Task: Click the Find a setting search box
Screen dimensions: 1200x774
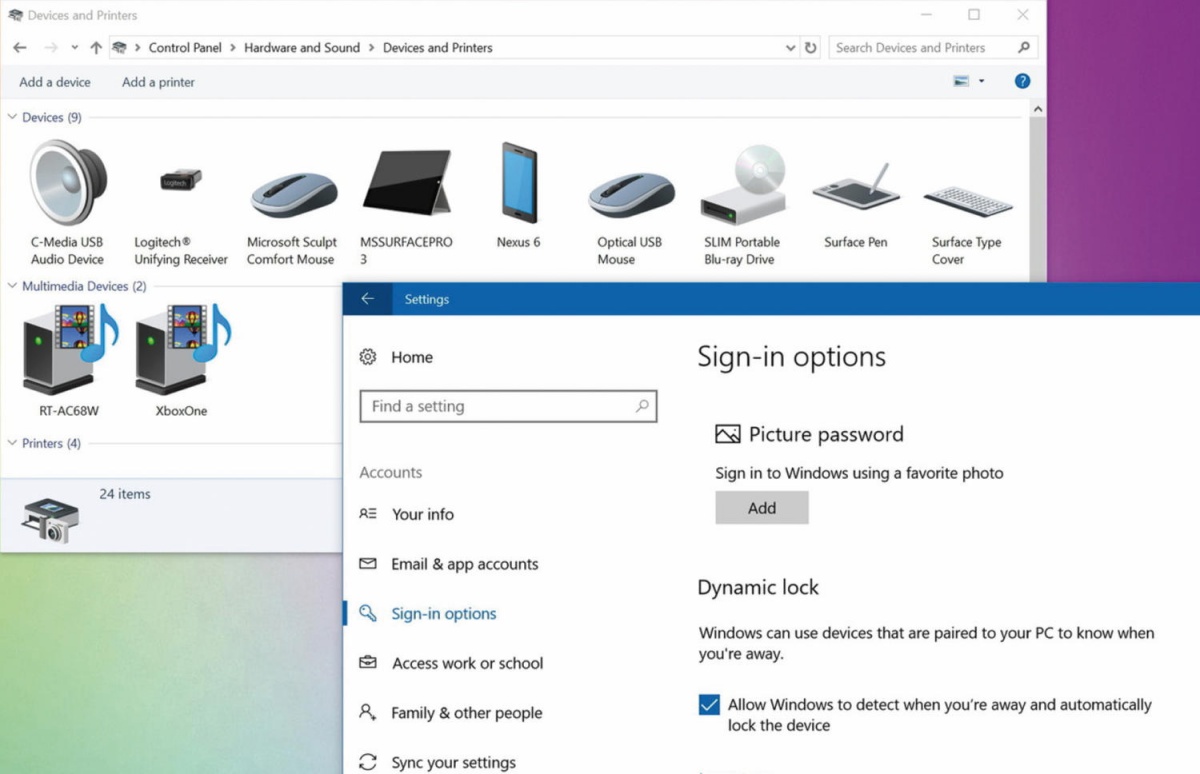Action: point(508,406)
